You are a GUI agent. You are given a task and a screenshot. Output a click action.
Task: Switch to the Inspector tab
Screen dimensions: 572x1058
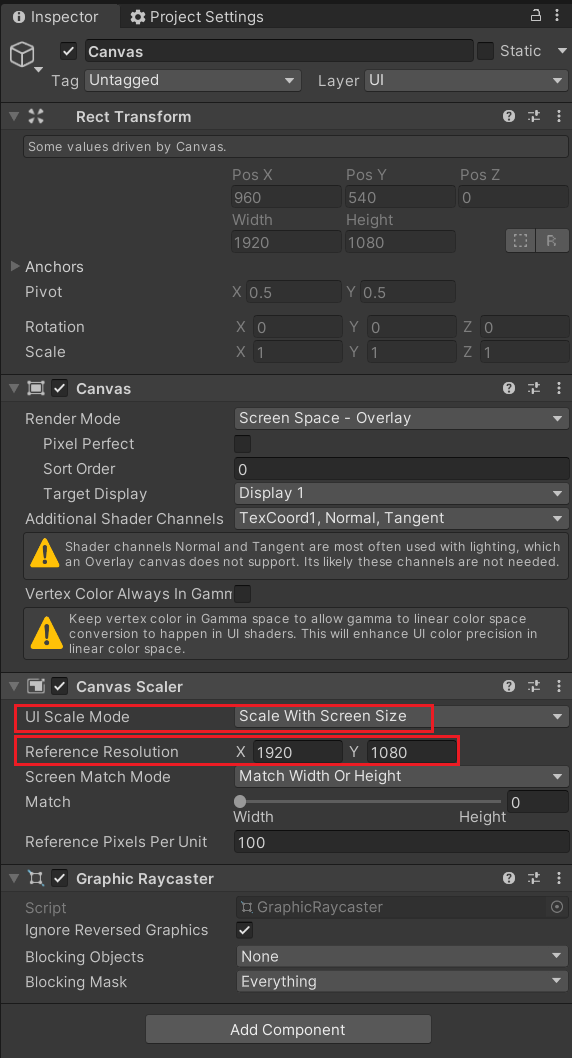(59, 16)
